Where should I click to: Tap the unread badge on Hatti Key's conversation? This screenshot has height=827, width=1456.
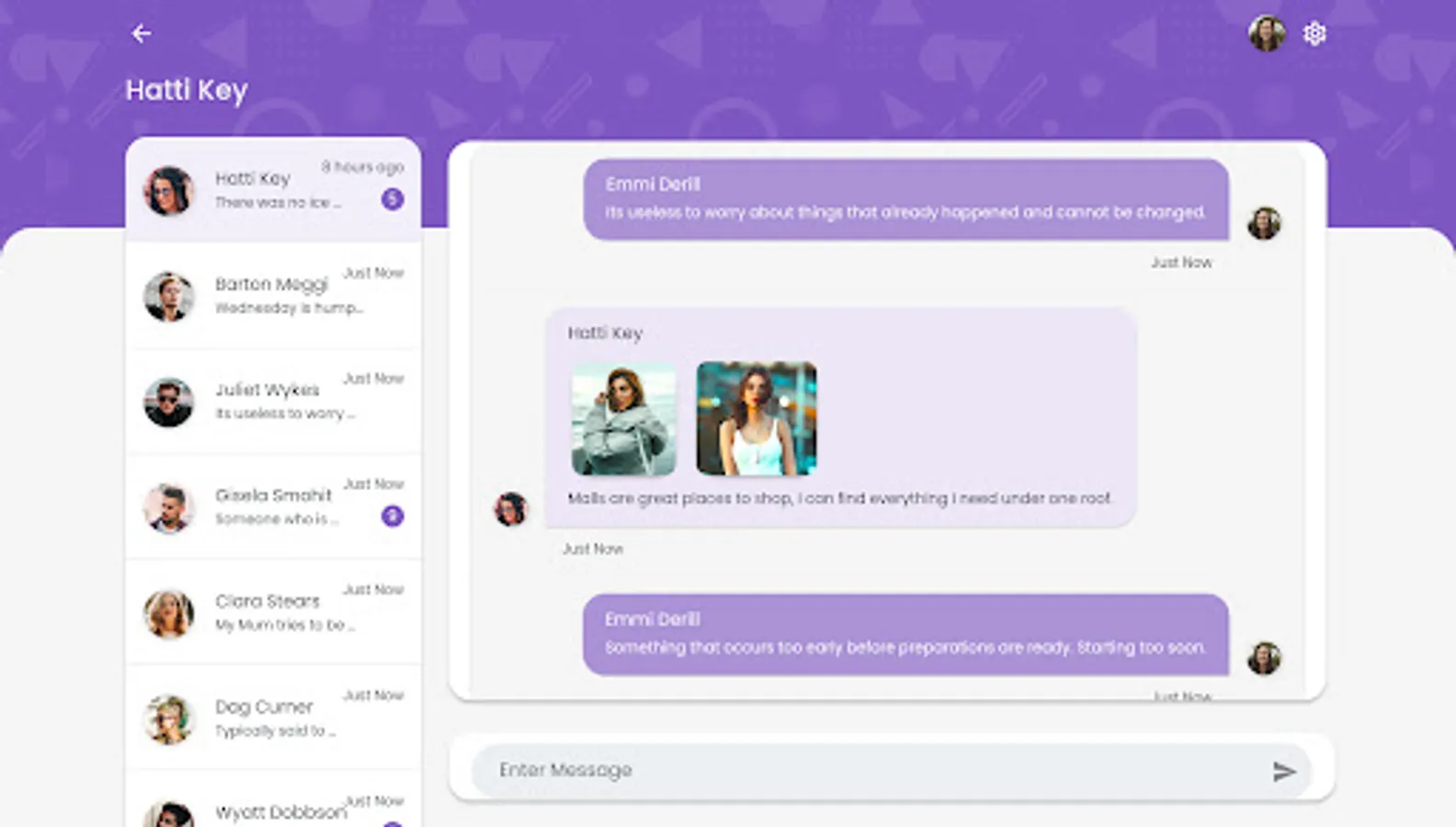tap(392, 198)
